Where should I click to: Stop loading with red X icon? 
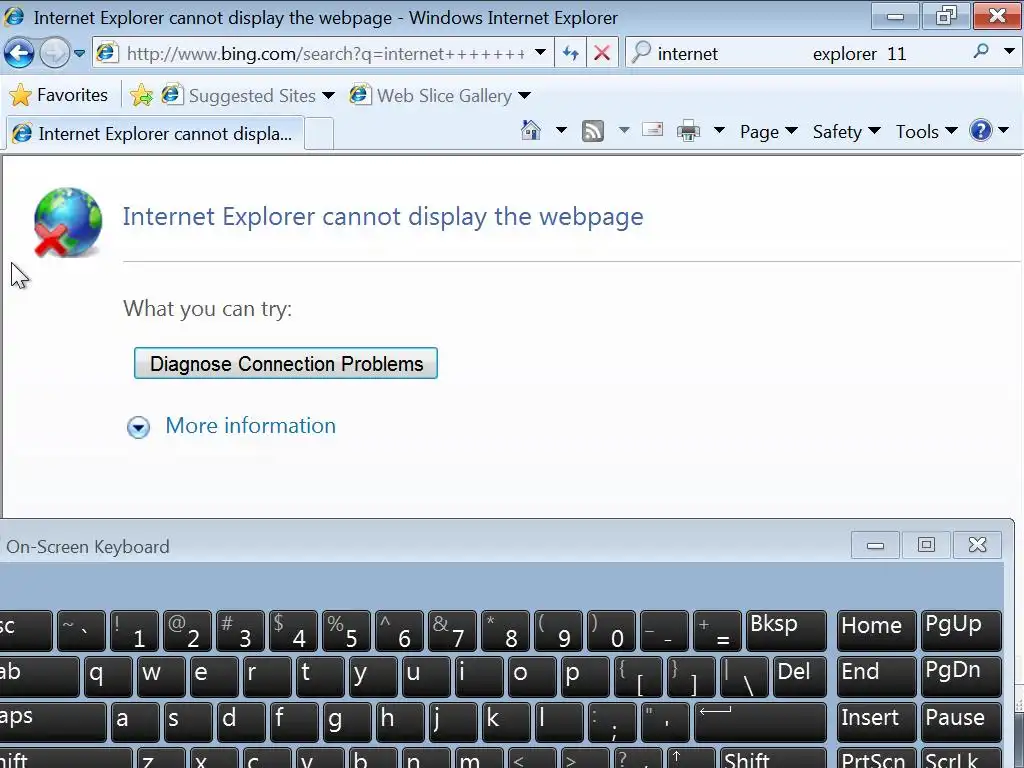tap(602, 53)
